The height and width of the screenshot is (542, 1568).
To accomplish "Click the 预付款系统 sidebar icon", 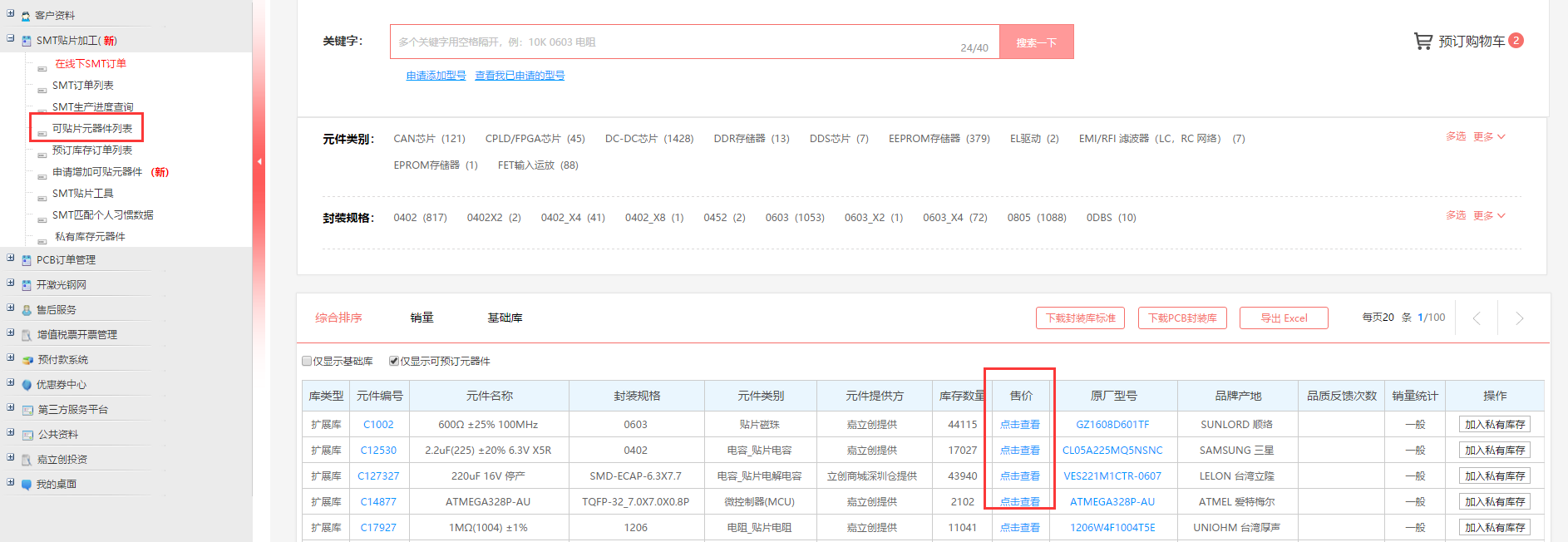I will (27, 360).
